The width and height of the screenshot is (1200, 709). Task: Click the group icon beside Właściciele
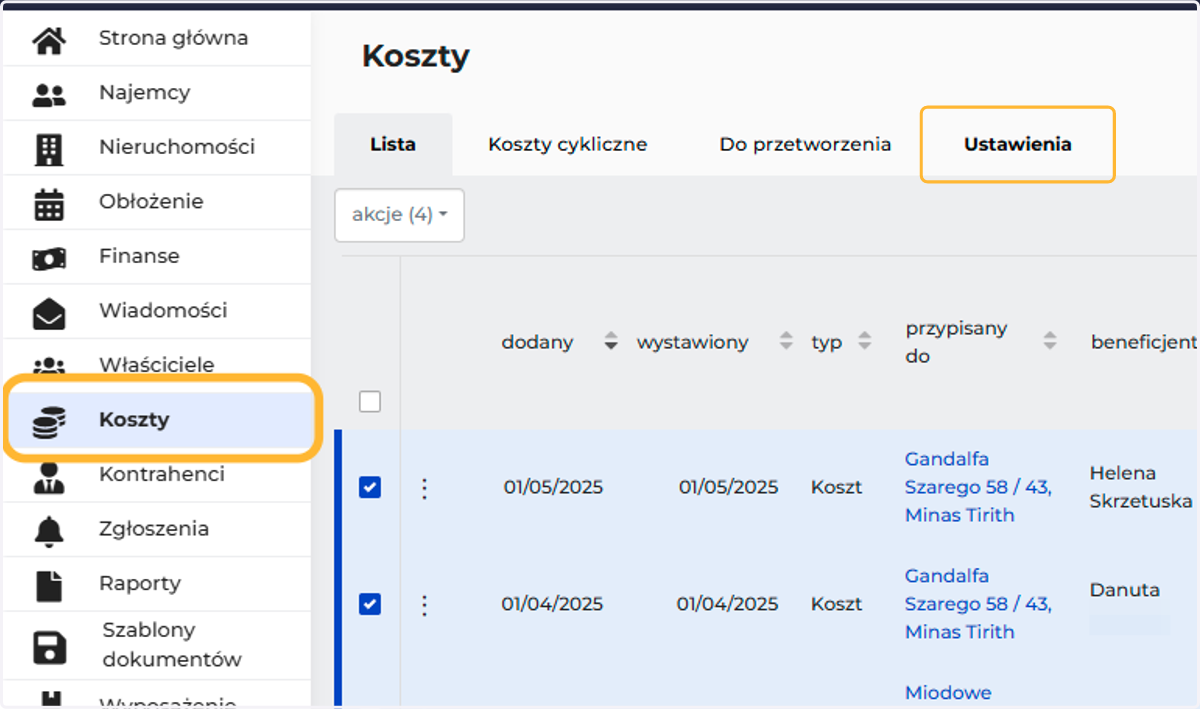click(49, 366)
